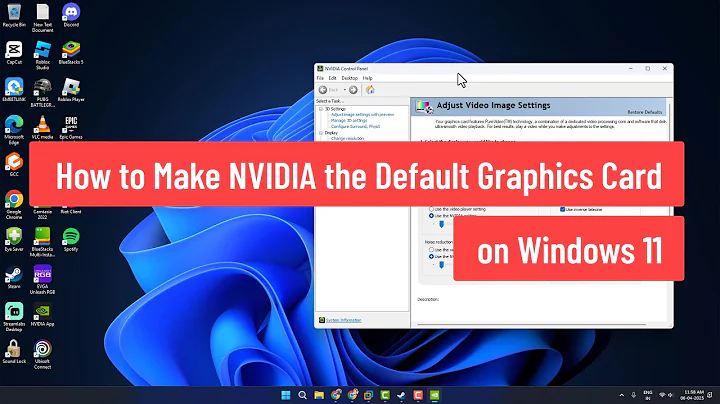Open the taskbar clock and date
The height and width of the screenshot is (404, 720).
[x=692, y=395]
